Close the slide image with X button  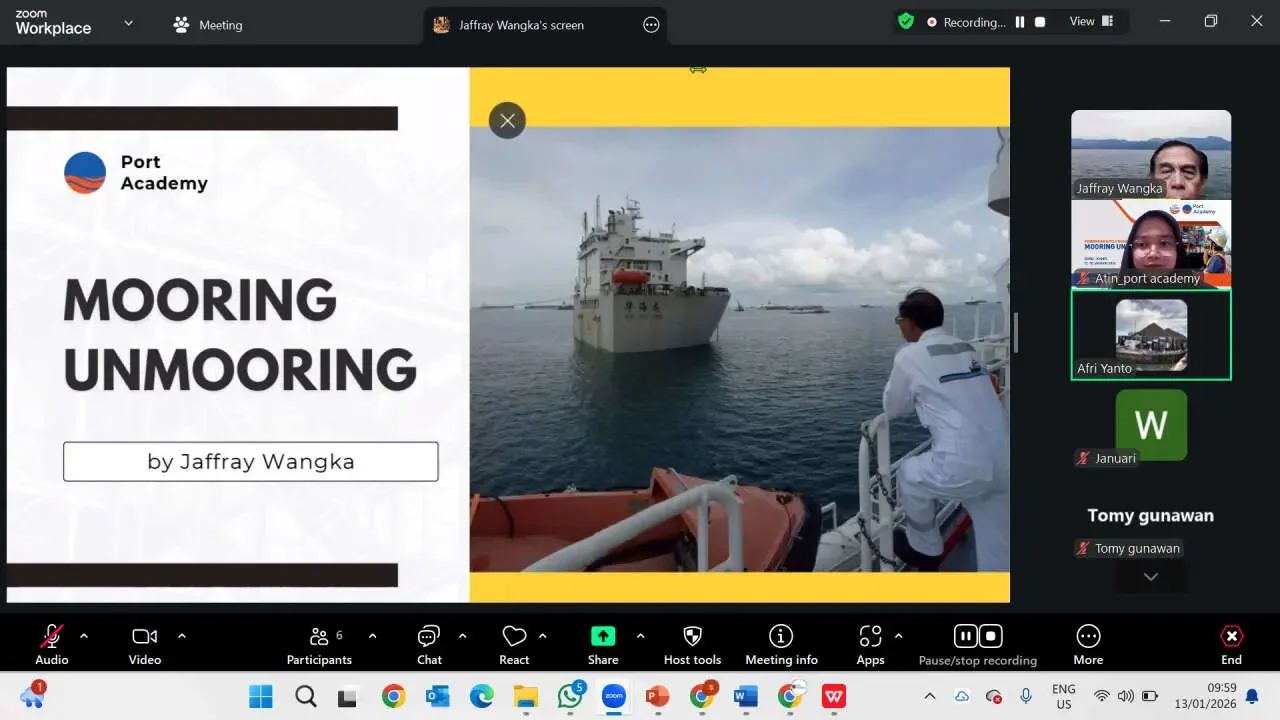507,121
